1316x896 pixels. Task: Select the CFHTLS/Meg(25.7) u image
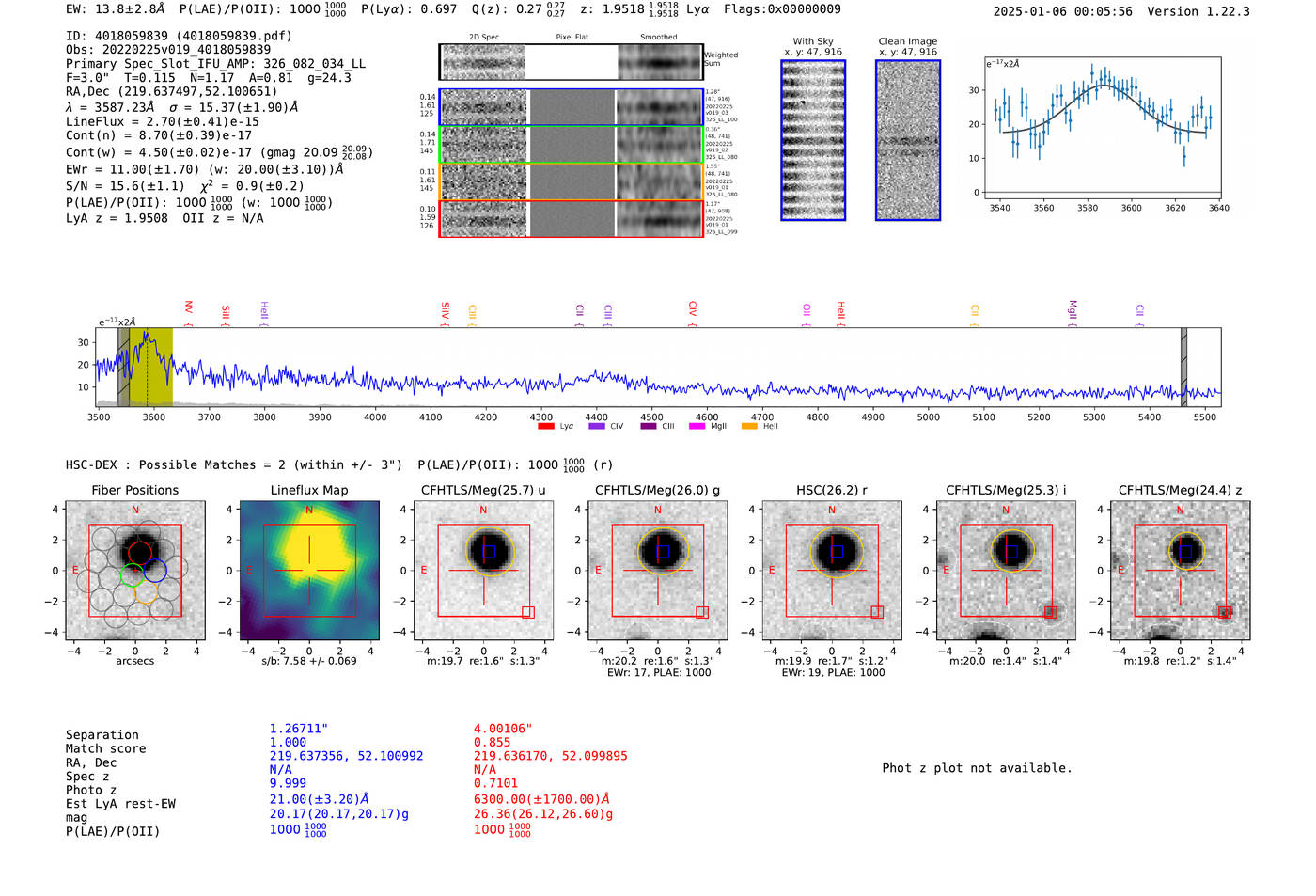tap(483, 571)
